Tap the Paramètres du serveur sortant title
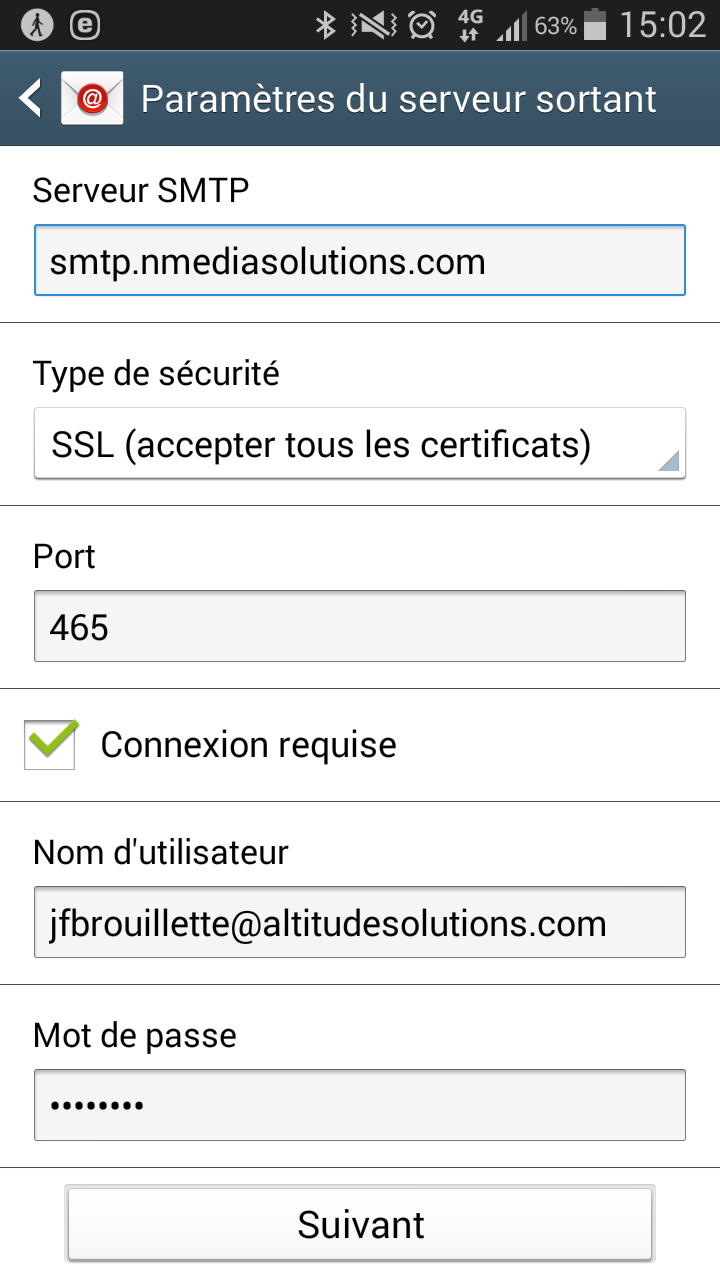720x1280 pixels. (x=399, y=99)
